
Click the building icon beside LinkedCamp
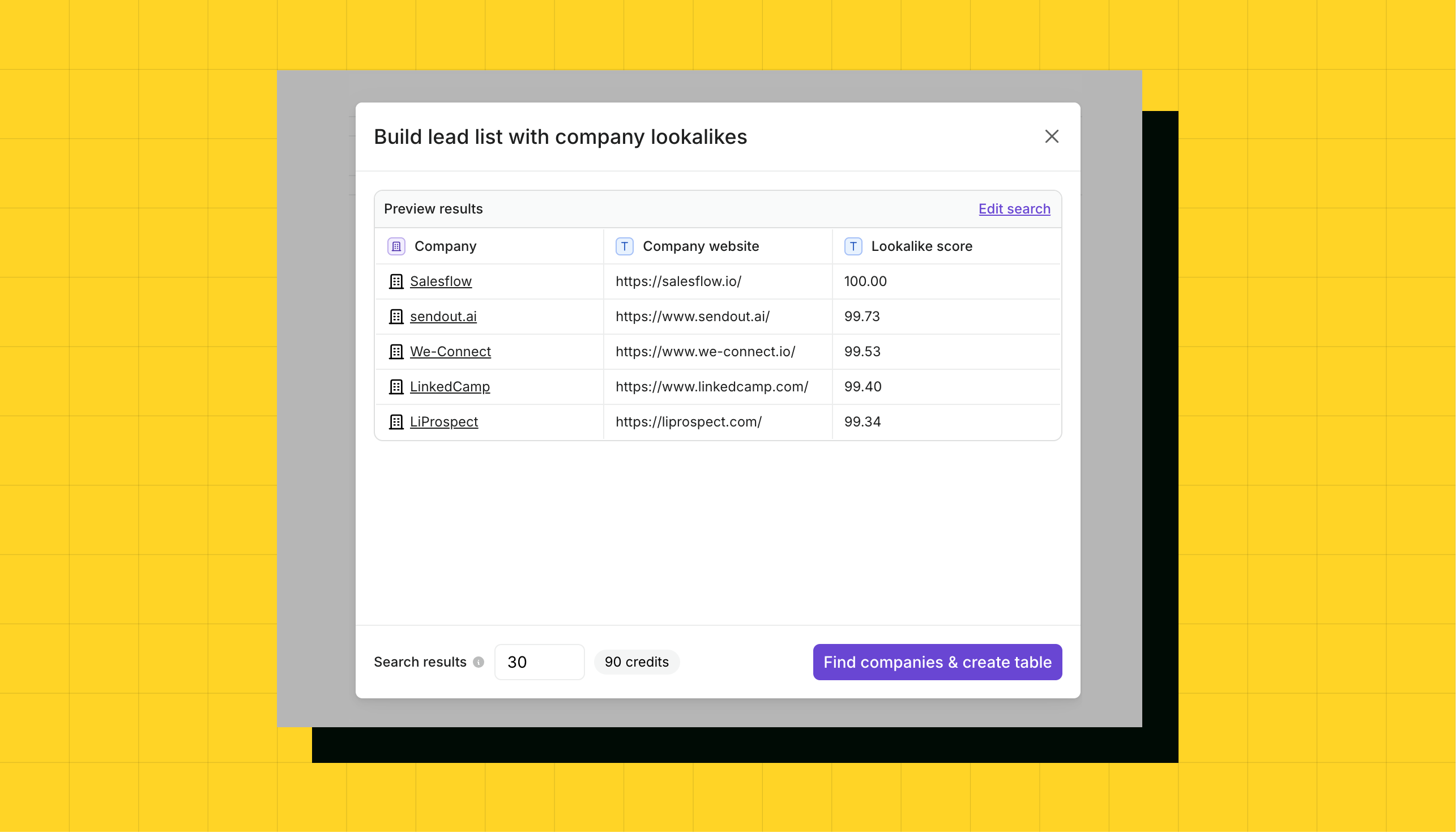[x=396, y=386]
